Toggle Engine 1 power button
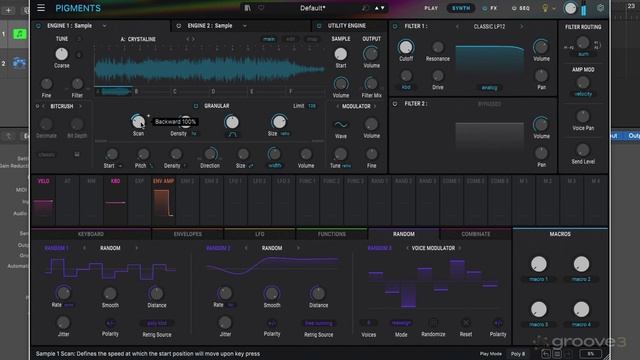Viewport: 640px width, 360px height. pyautogui.click(x=38, y=26)
